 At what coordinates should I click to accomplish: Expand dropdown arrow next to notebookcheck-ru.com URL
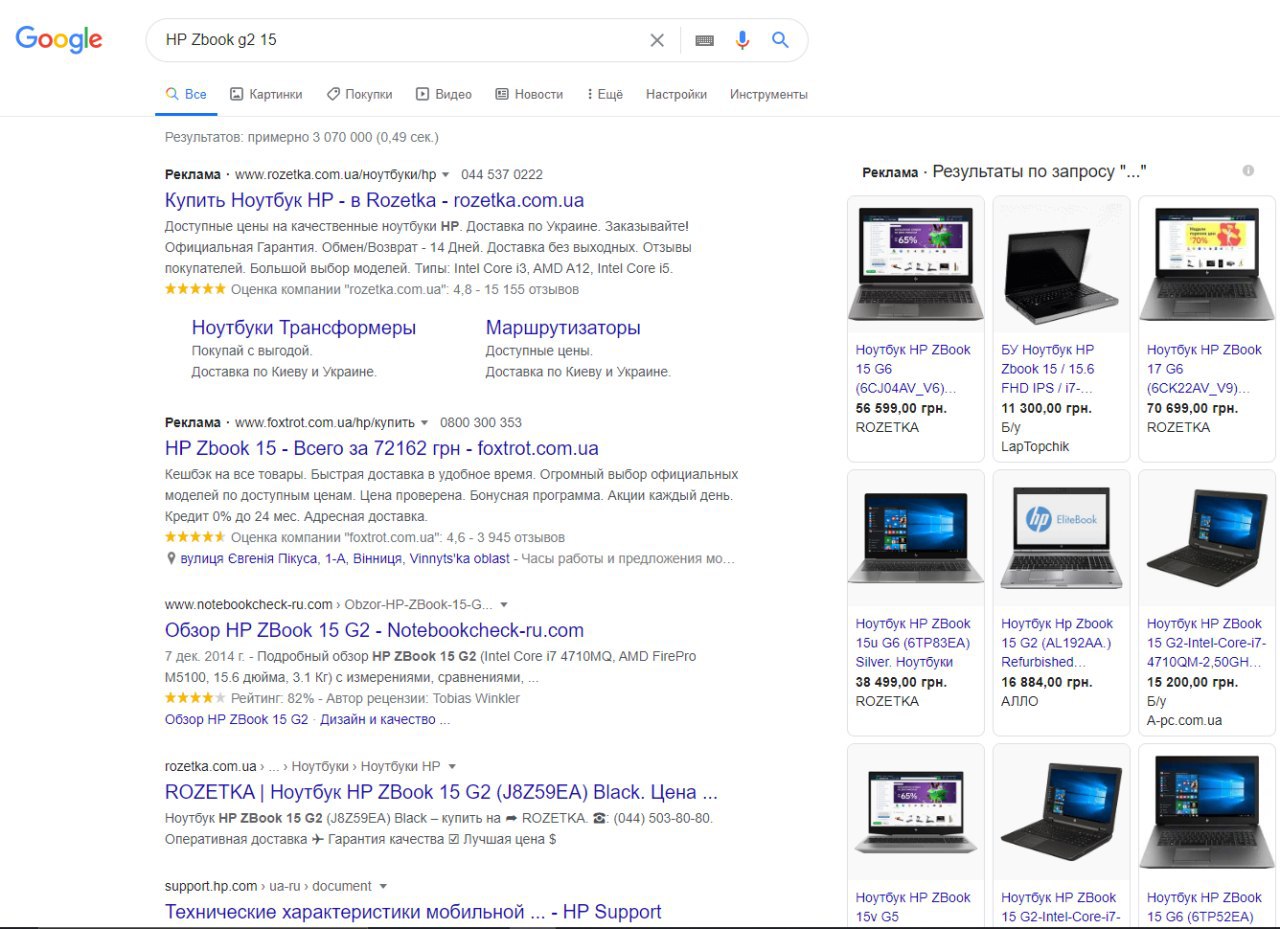point(504,605)
